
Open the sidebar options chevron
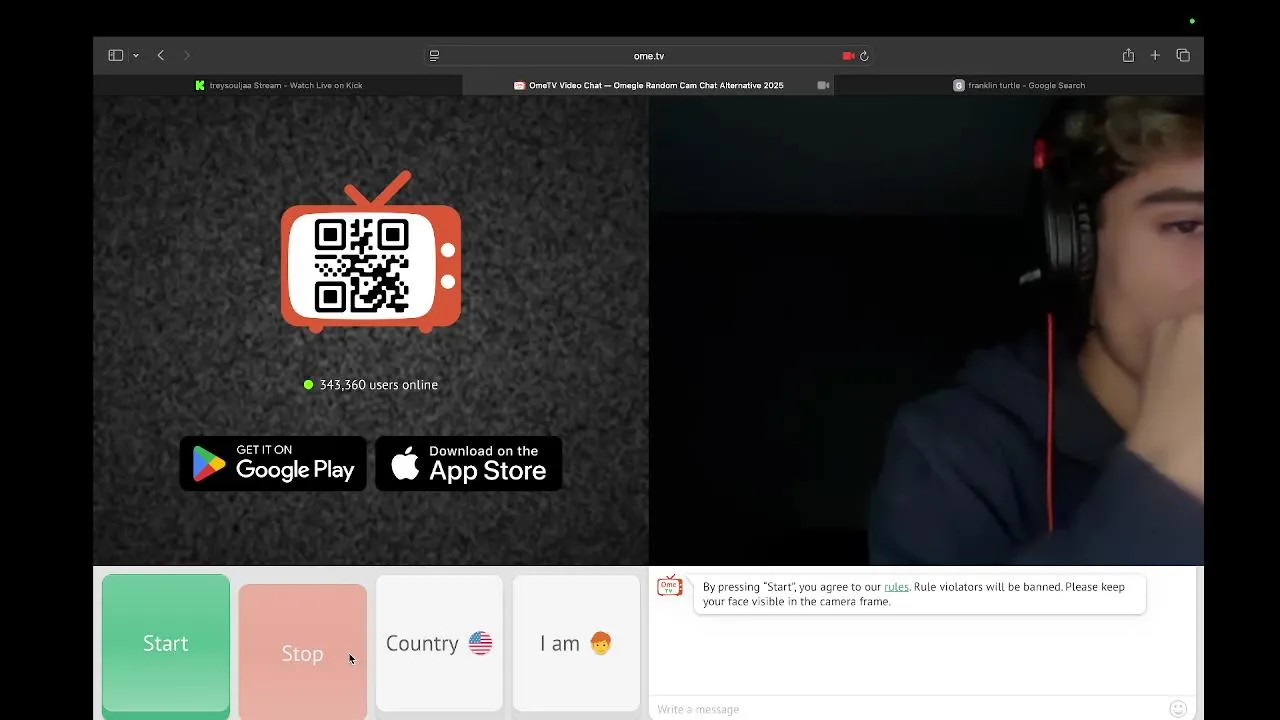[136, 56]
